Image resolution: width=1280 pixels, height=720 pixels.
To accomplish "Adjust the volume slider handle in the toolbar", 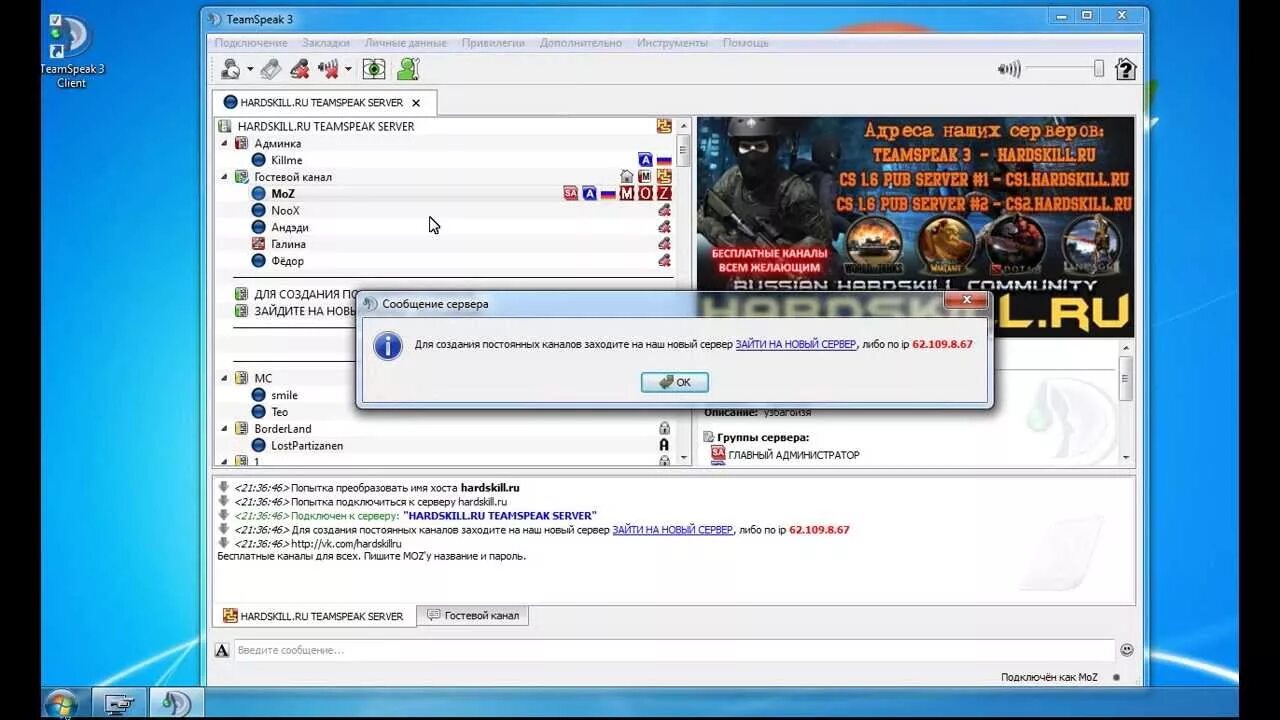I will coord(1098,69).
